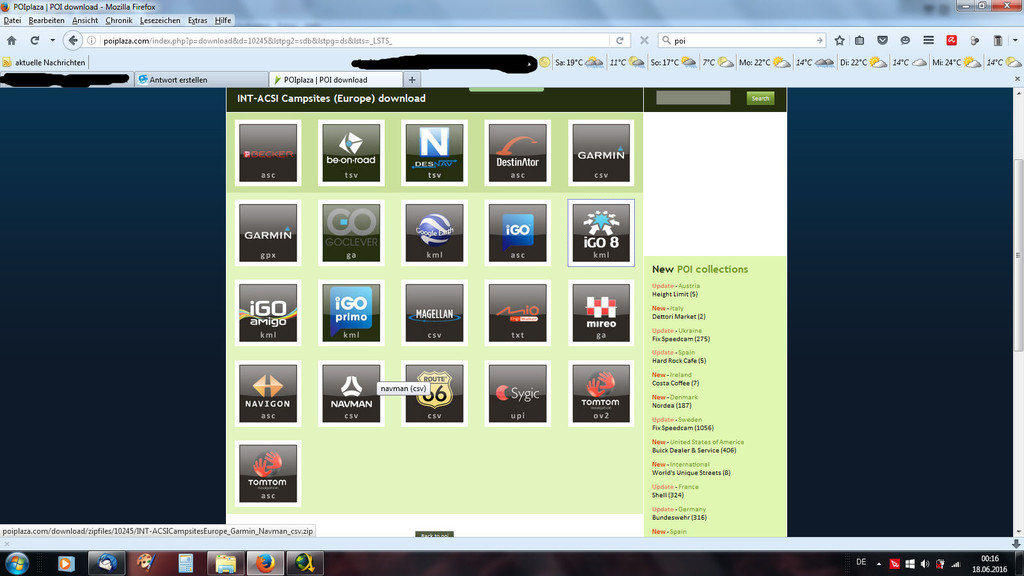Open the Pocket toolbar icon
The height and width of the screenshot is (576, 1024).
(882, 40)
